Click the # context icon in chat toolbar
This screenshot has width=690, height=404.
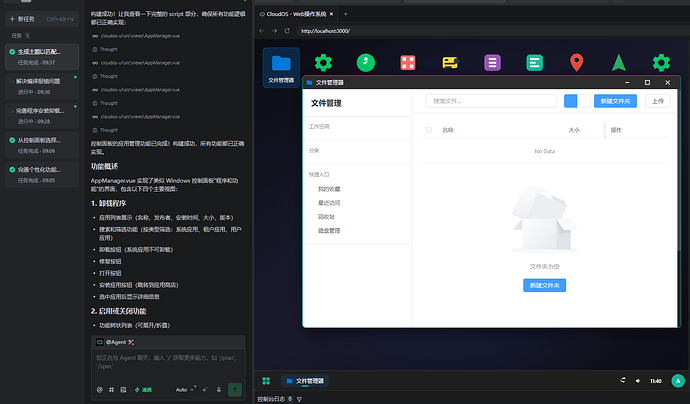coord(111,389)
